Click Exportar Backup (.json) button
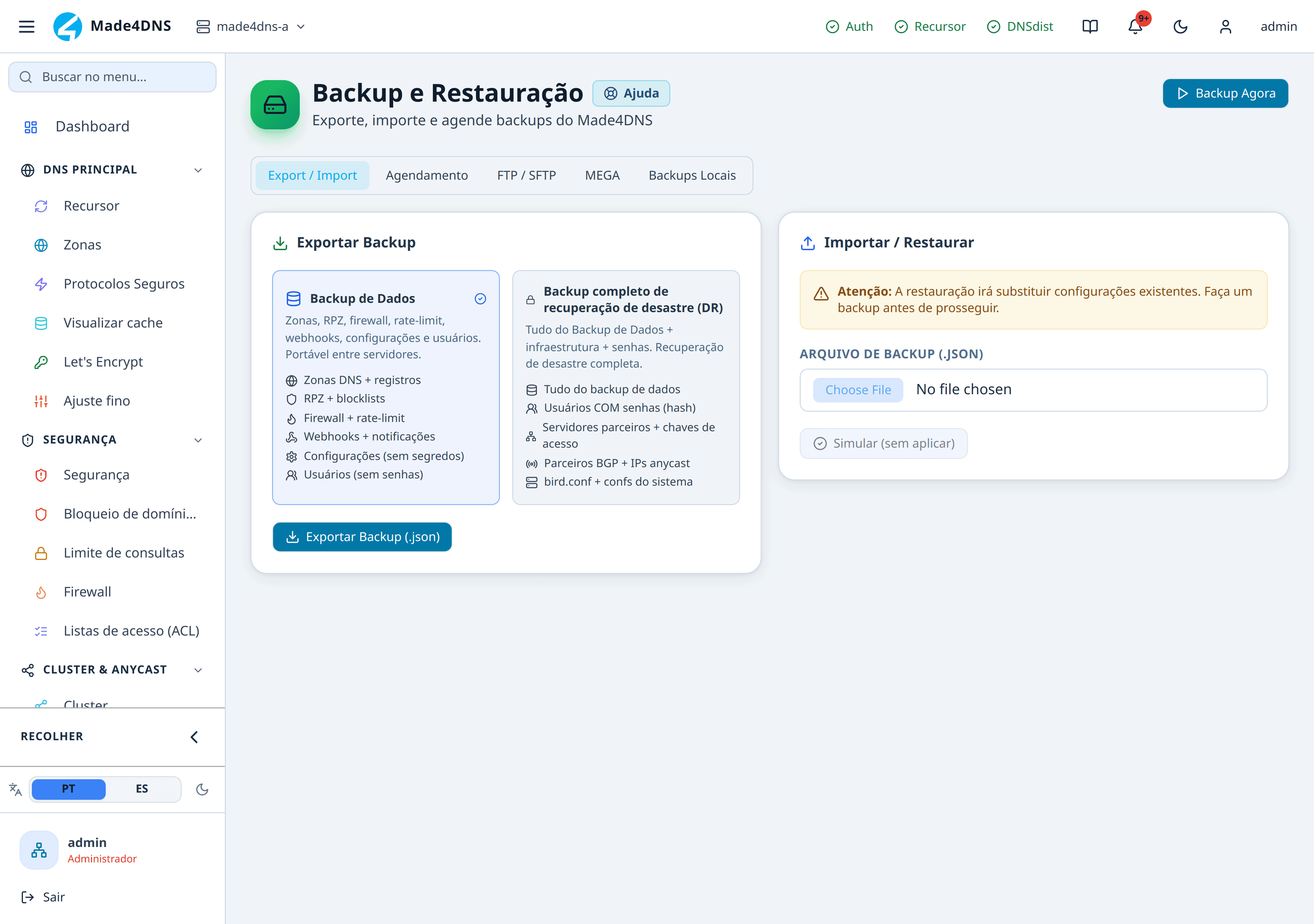The height and width of the screenshot is (924, 1314). point(362,537)
